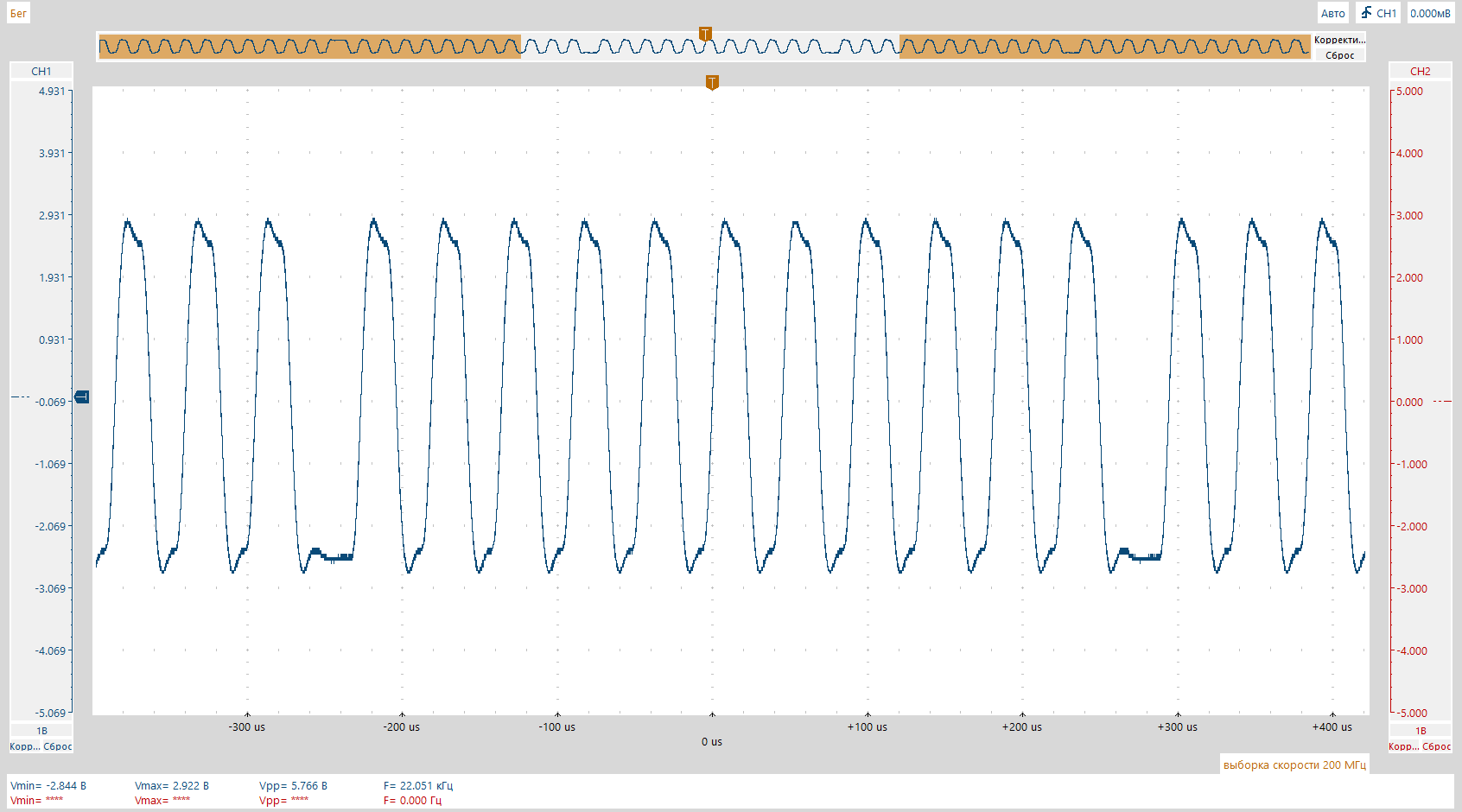Click right orange region of overview strip
The image size is (1462, 812).
point(1105,47)
